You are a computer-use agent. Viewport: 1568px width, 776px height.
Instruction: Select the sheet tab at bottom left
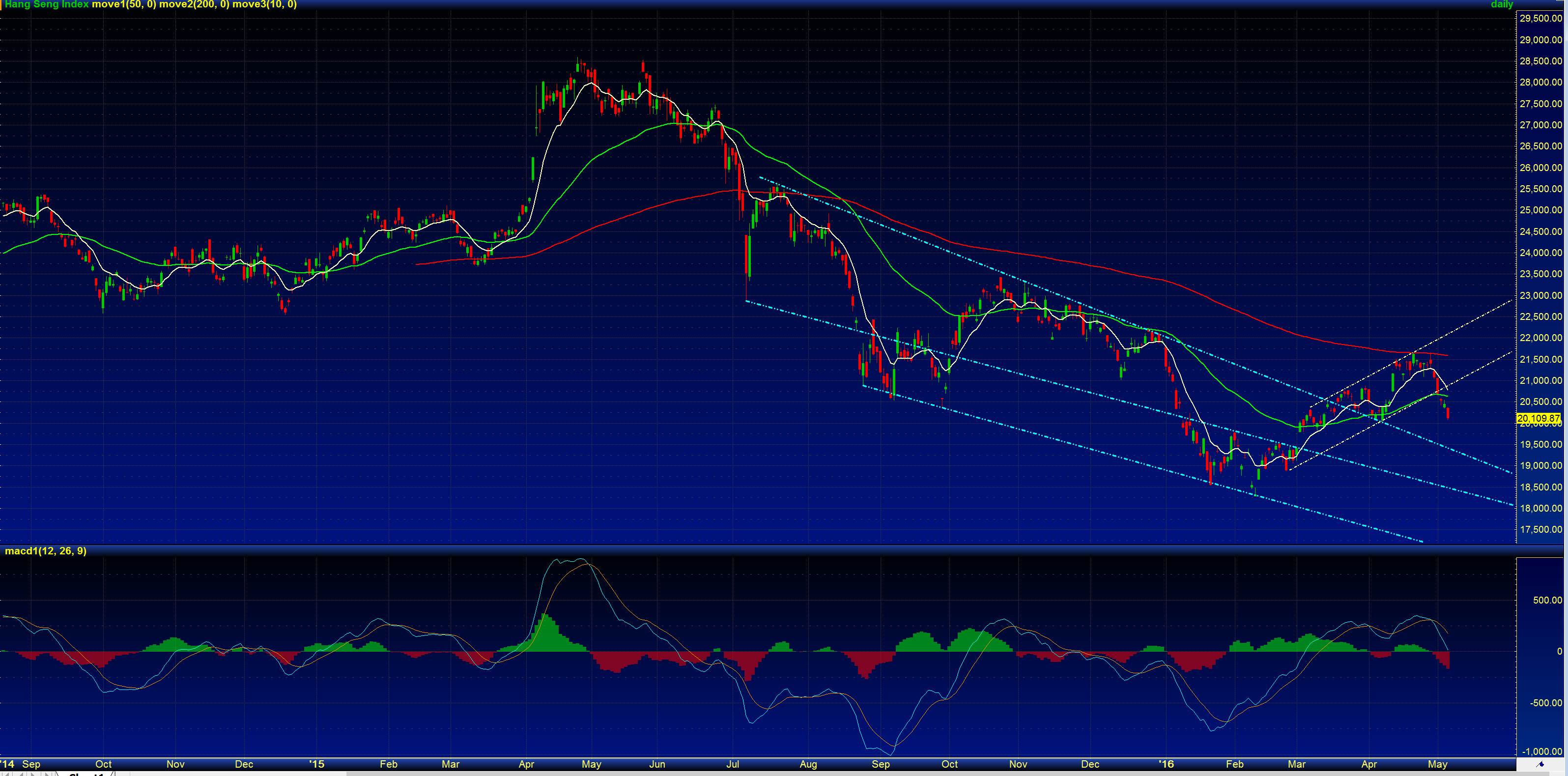tap(85, 774)
